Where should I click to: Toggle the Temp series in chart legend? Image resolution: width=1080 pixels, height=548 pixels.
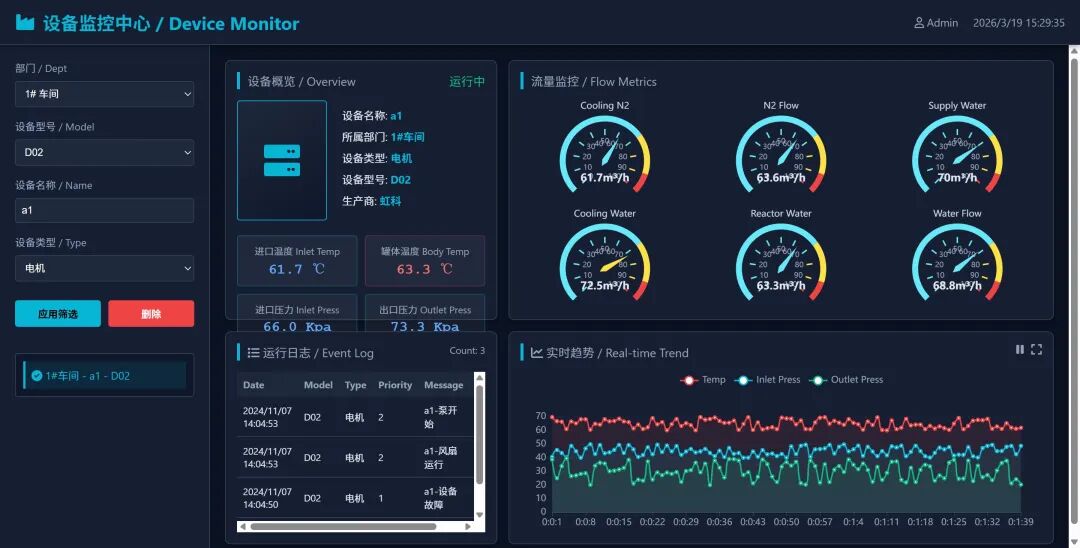pos(703,380)
